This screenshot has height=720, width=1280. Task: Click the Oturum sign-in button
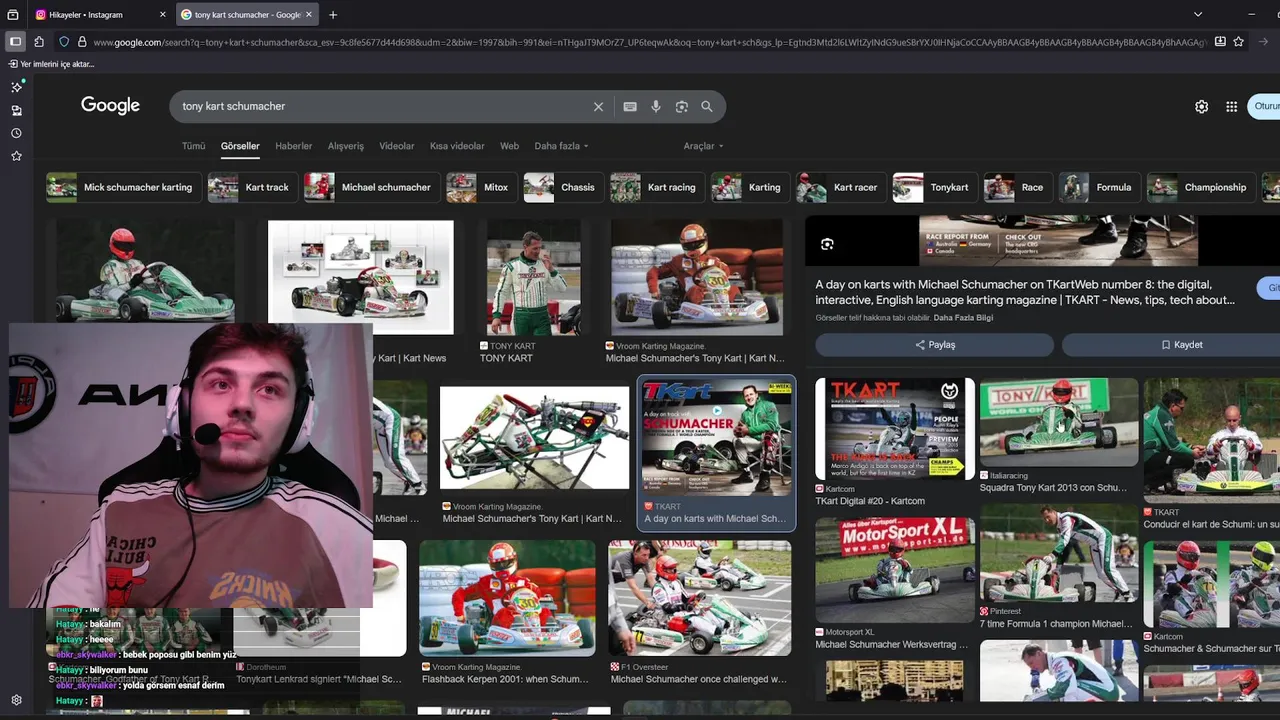pos(1265,106)
